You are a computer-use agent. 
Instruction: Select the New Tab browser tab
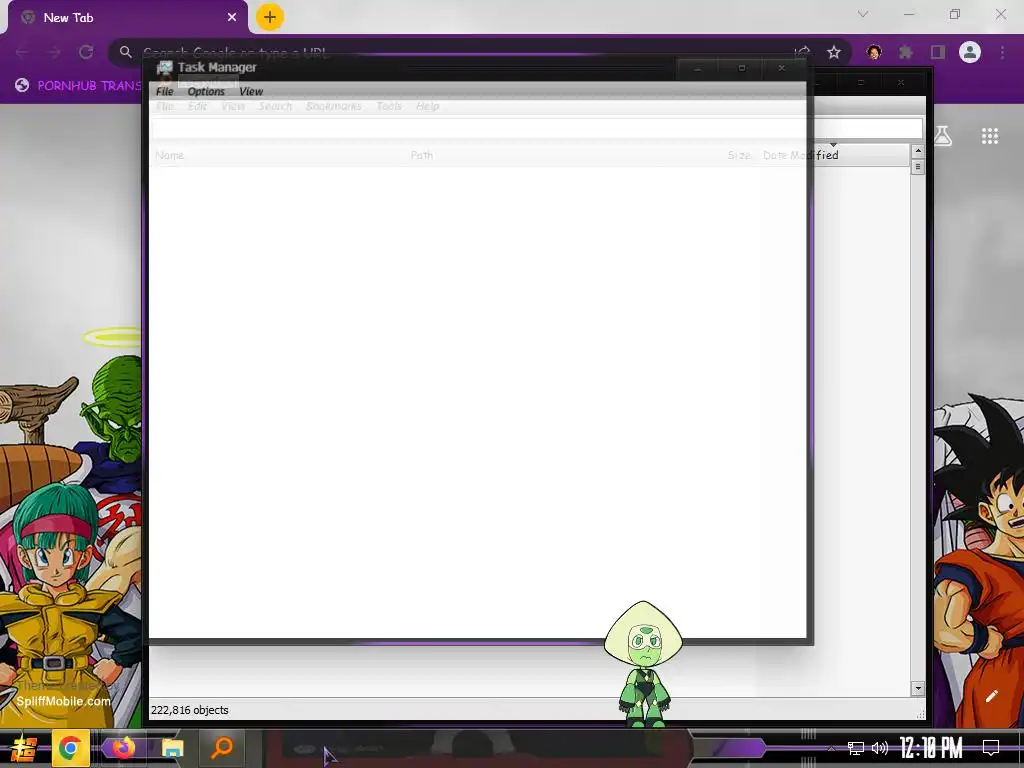click(127, 18)
